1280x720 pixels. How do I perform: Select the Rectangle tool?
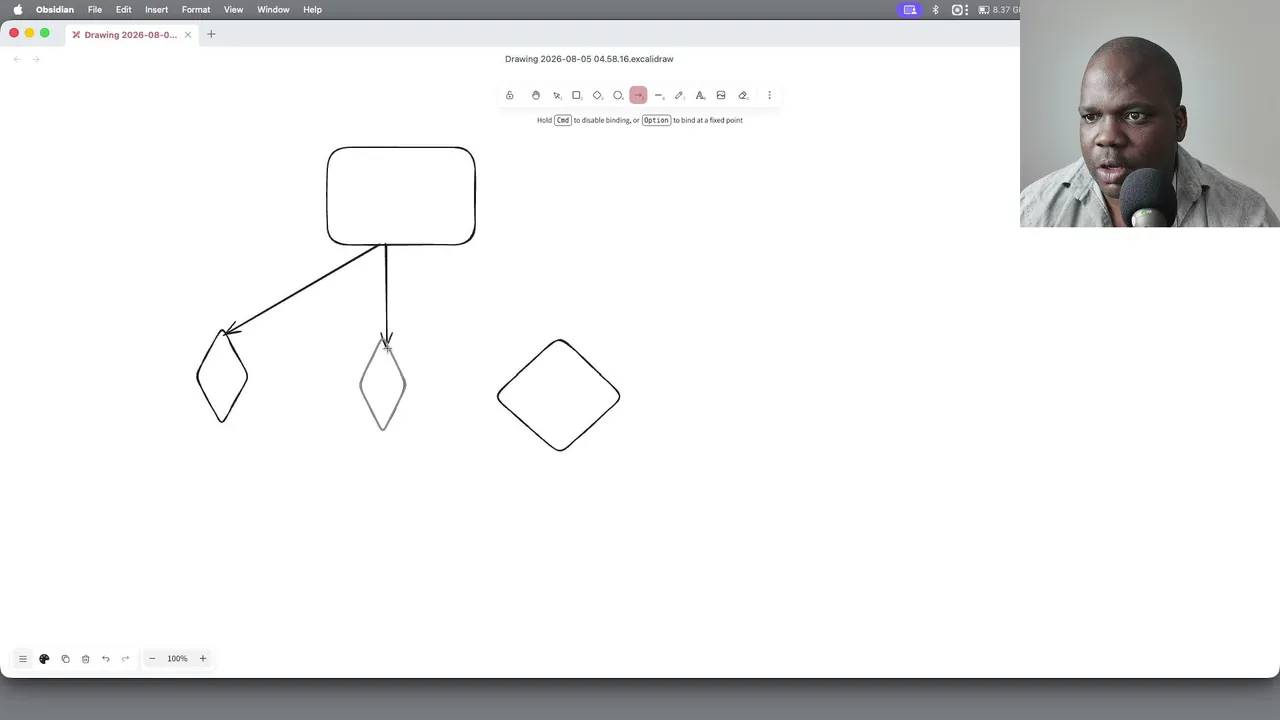point(577,95)
